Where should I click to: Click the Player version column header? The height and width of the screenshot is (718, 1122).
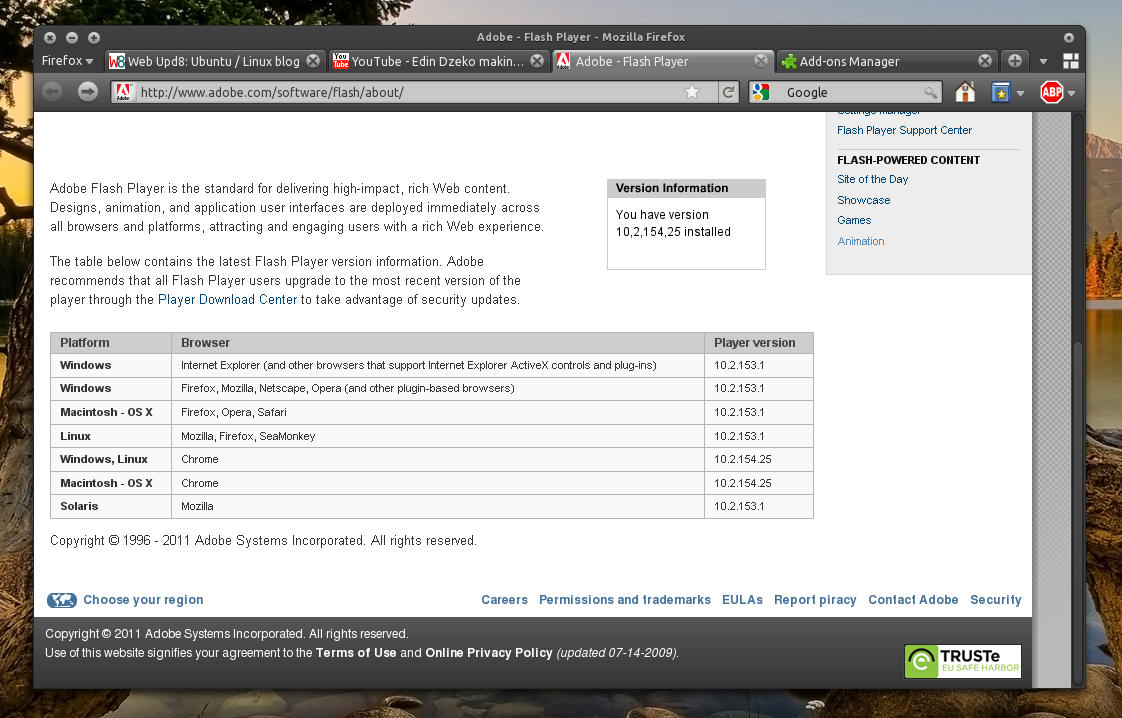pyautogui.click(x=758, y=343)
